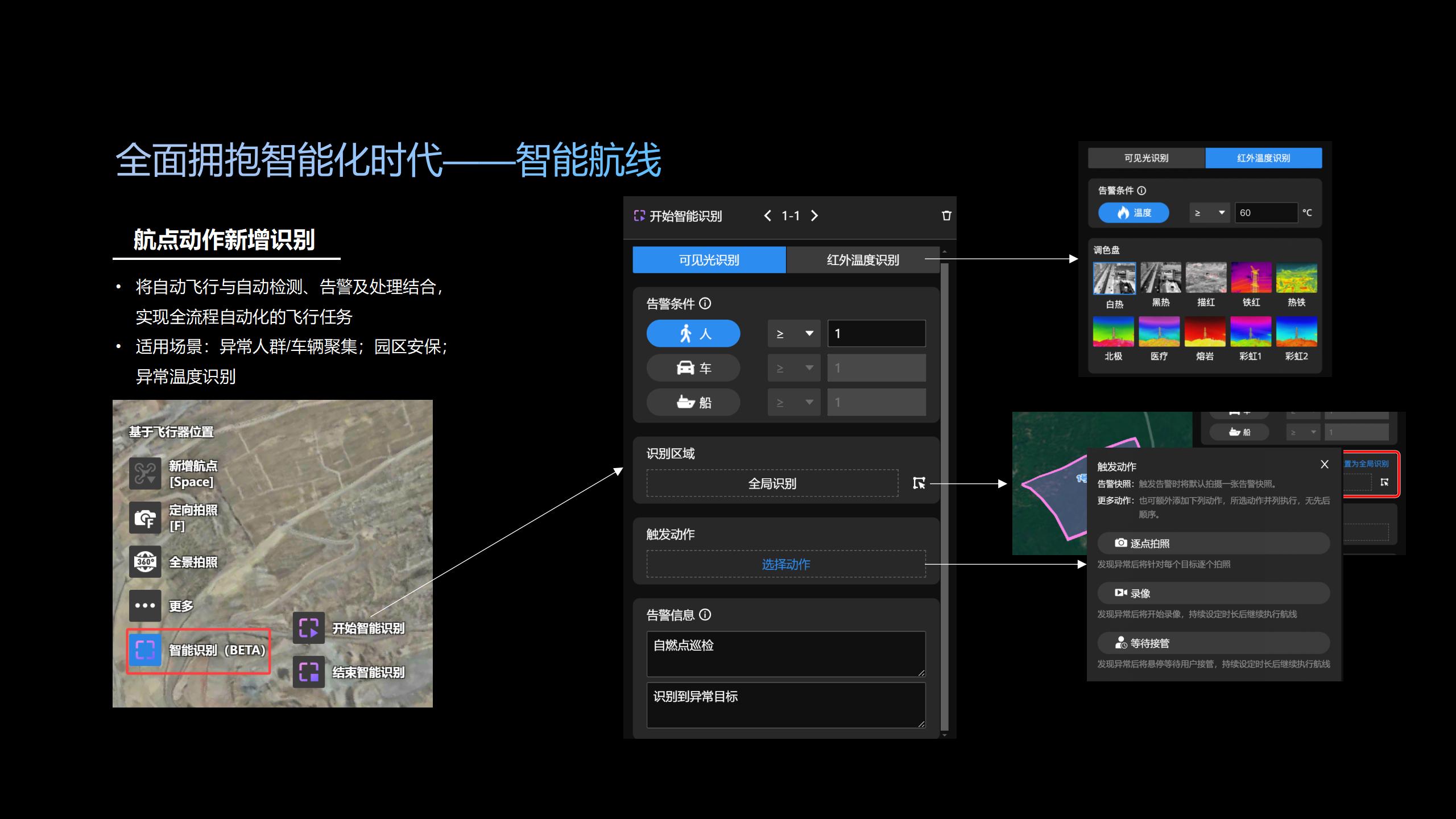The image size is (1456, 819).
Task: Click the directional photo camera icon
Action: (x=145, y=518)
